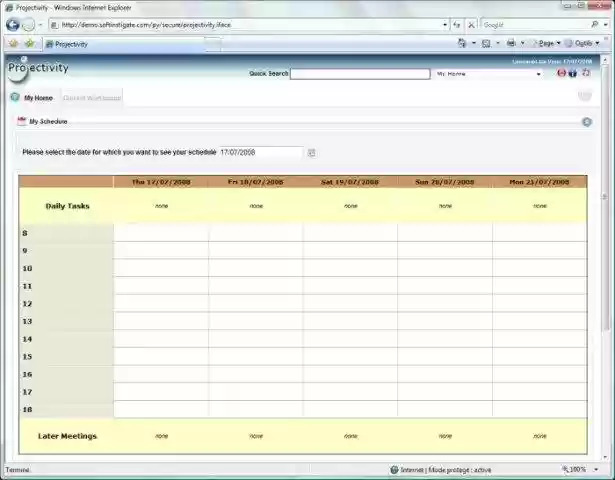
Task: Click the RSS Feeds toolbar icon
Action: tap(486, 43)
